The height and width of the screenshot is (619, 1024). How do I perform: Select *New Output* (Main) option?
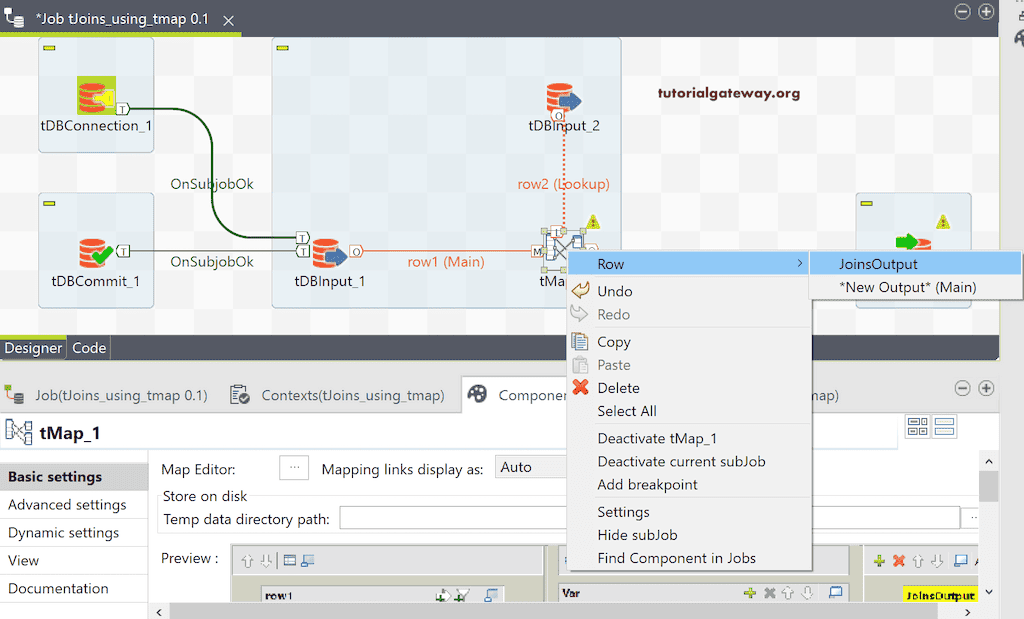[x=907, y=287]
